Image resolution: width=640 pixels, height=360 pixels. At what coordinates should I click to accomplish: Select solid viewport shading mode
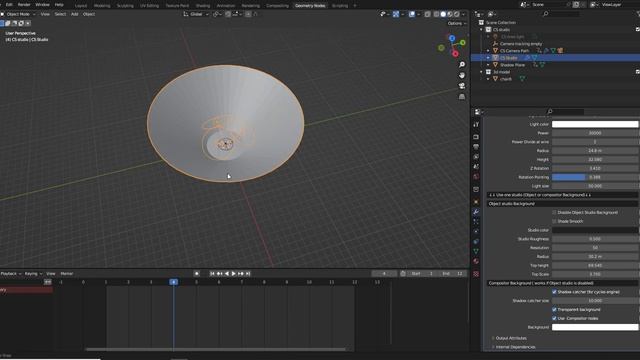coord(443,14)
